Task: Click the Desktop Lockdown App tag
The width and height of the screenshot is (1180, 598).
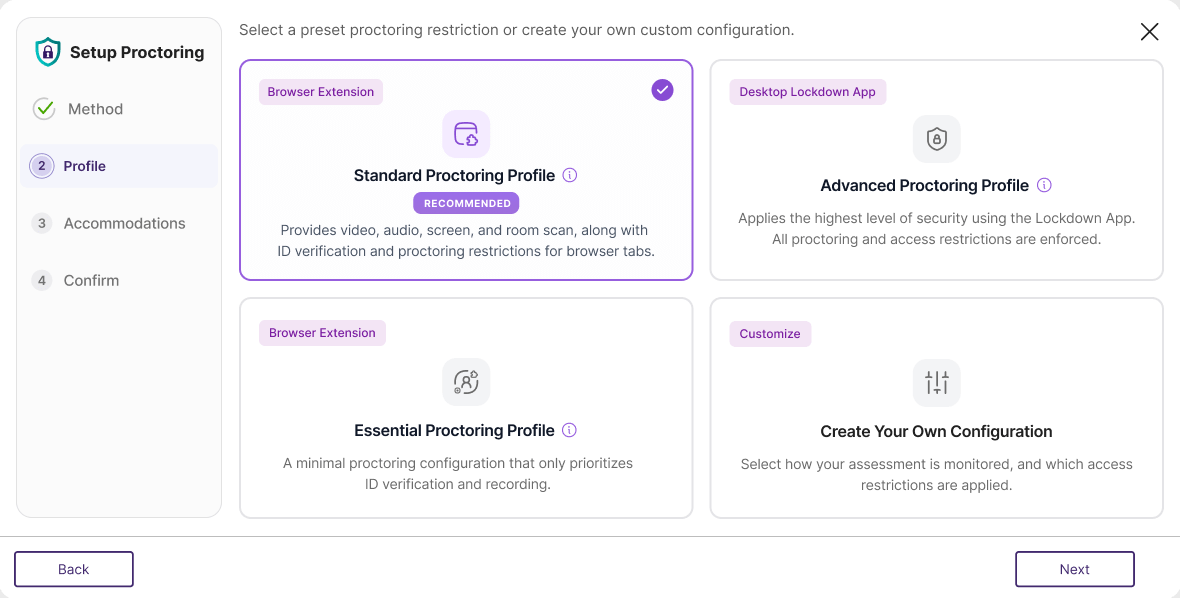Action: 807,92
